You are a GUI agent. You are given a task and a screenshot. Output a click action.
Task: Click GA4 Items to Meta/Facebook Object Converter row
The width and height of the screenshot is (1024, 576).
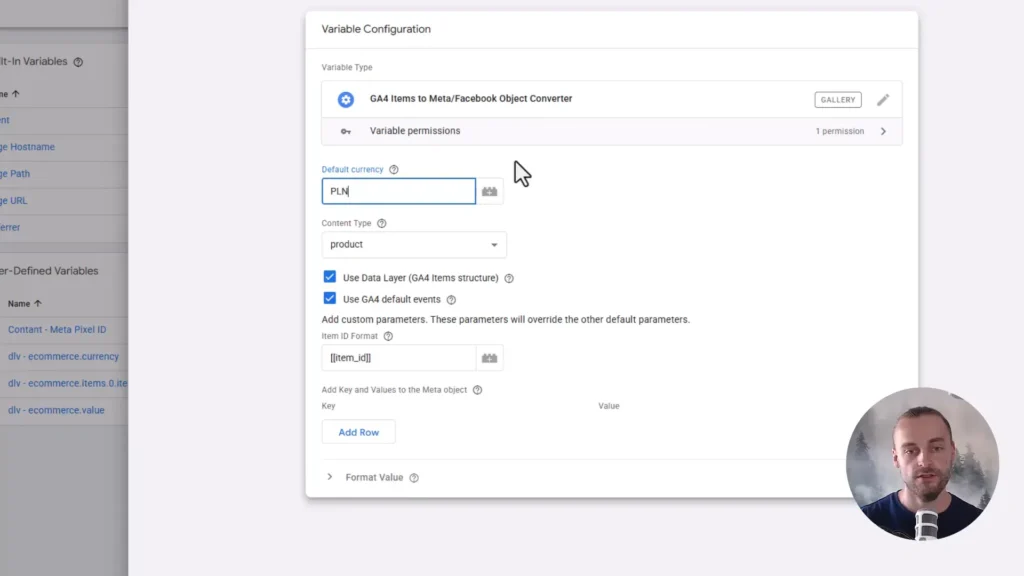pos(612,99)
